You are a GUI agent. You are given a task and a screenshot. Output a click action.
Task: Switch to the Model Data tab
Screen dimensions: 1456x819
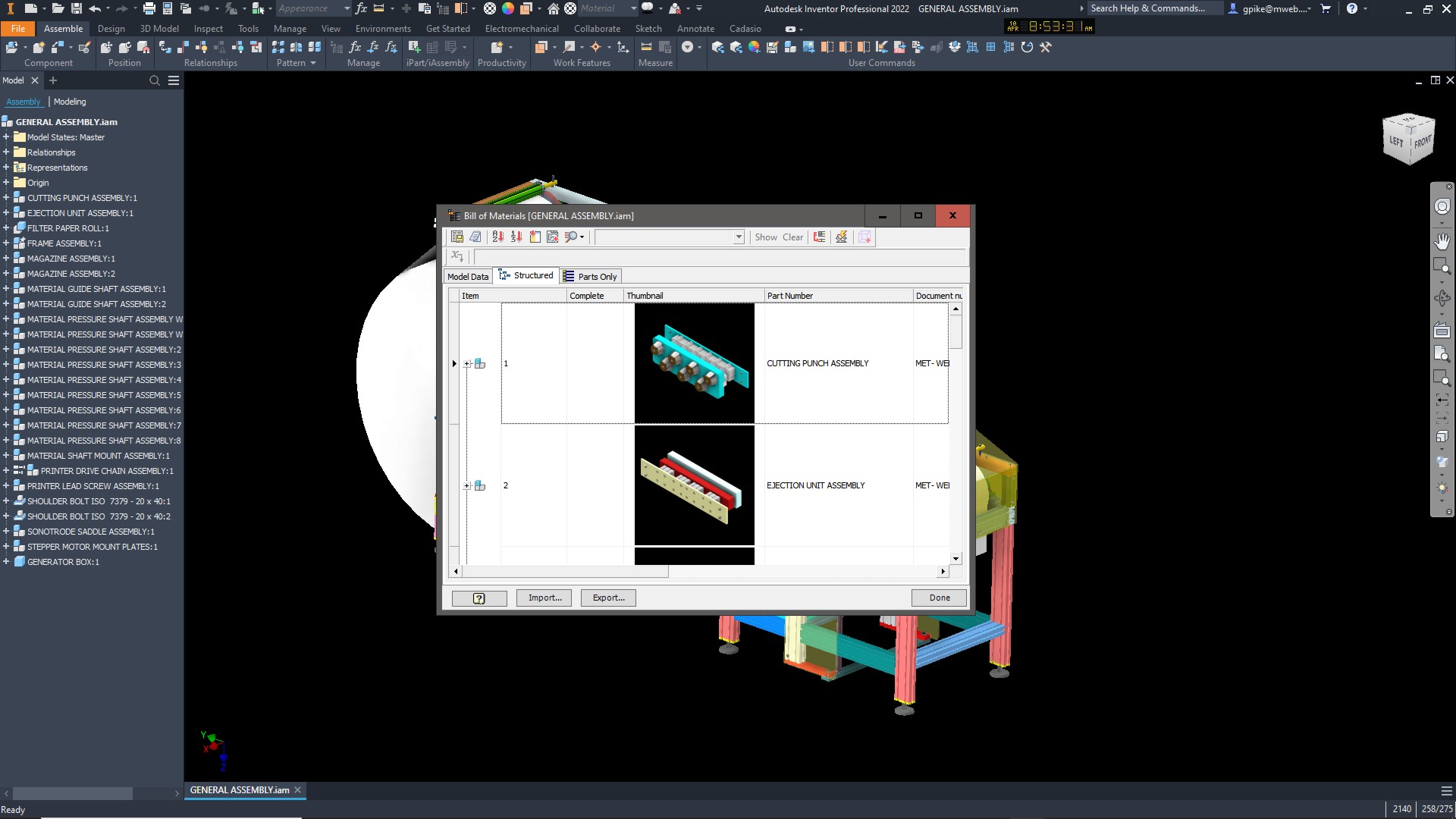(468, 276)
